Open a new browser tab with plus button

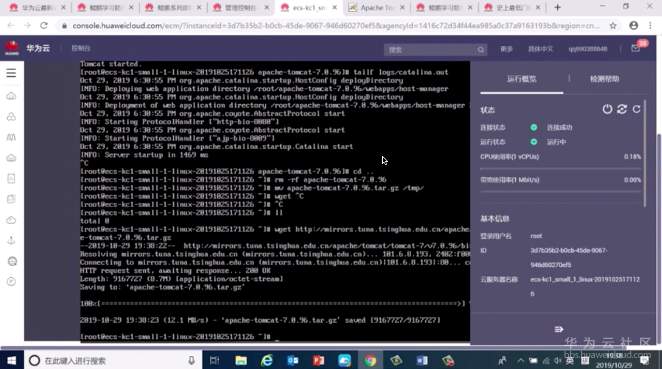coord(557,8)
